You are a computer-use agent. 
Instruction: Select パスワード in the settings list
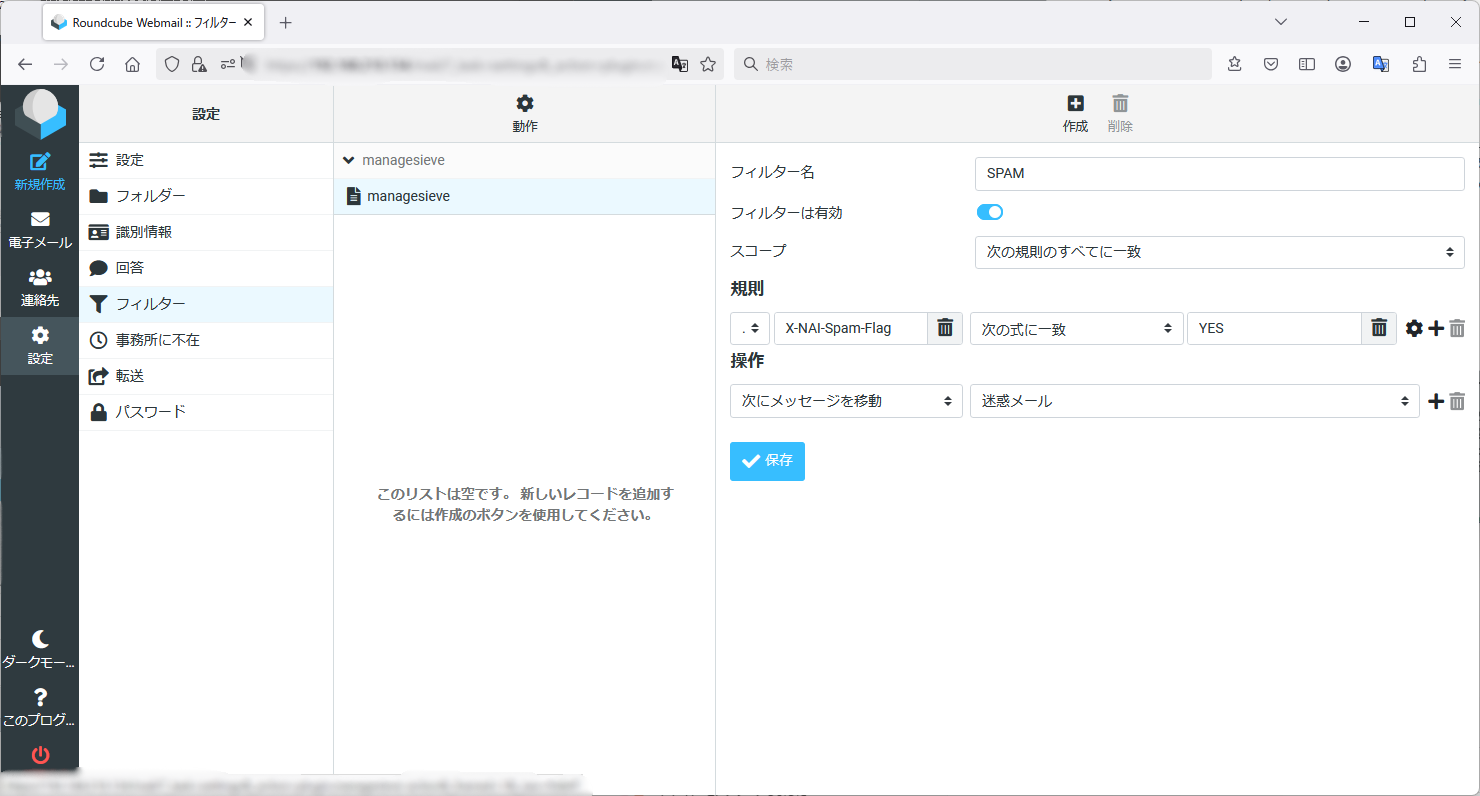tap(150, 411)
